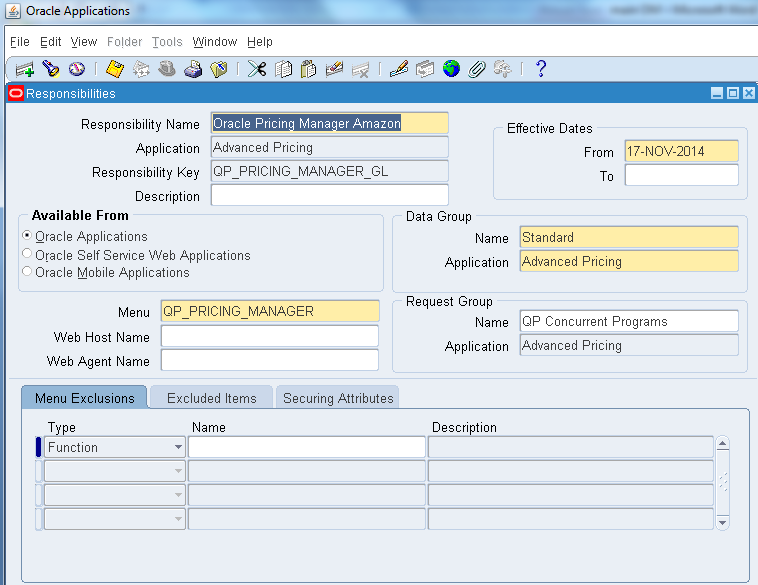Screen dimensions: 758x585
Task: Select Oracle Applications radio button
Action: pos(28,237)
